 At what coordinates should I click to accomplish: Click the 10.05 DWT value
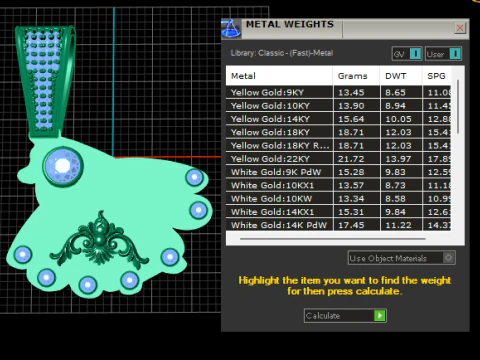pyautogui.click(x=398, y=119)
